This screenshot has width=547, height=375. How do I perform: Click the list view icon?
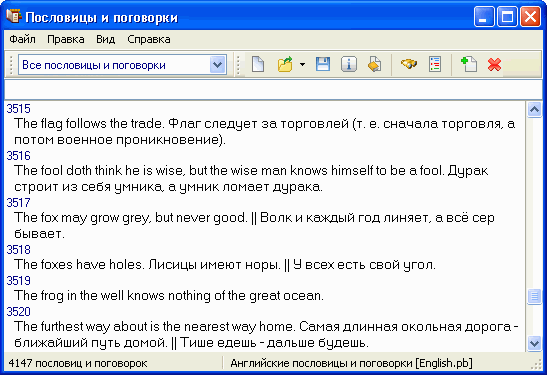click(435, 65)
